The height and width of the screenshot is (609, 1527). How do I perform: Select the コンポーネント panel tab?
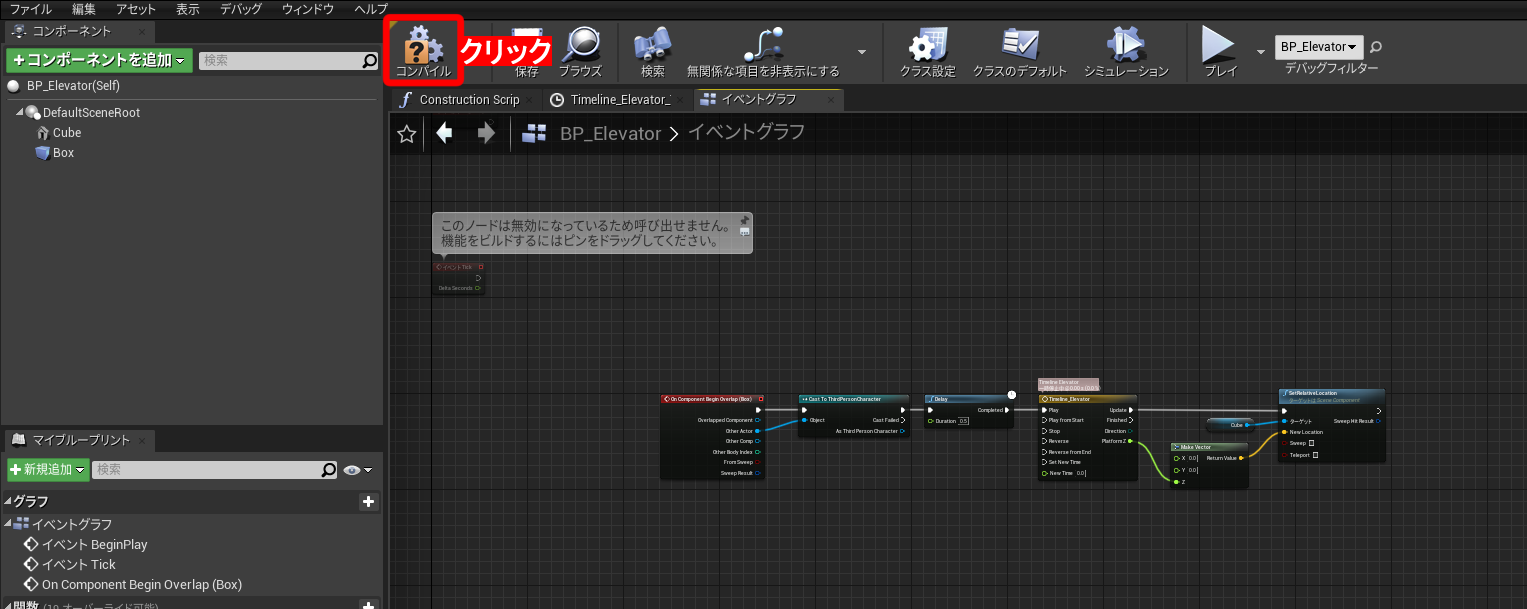click(x=78, y=32)
